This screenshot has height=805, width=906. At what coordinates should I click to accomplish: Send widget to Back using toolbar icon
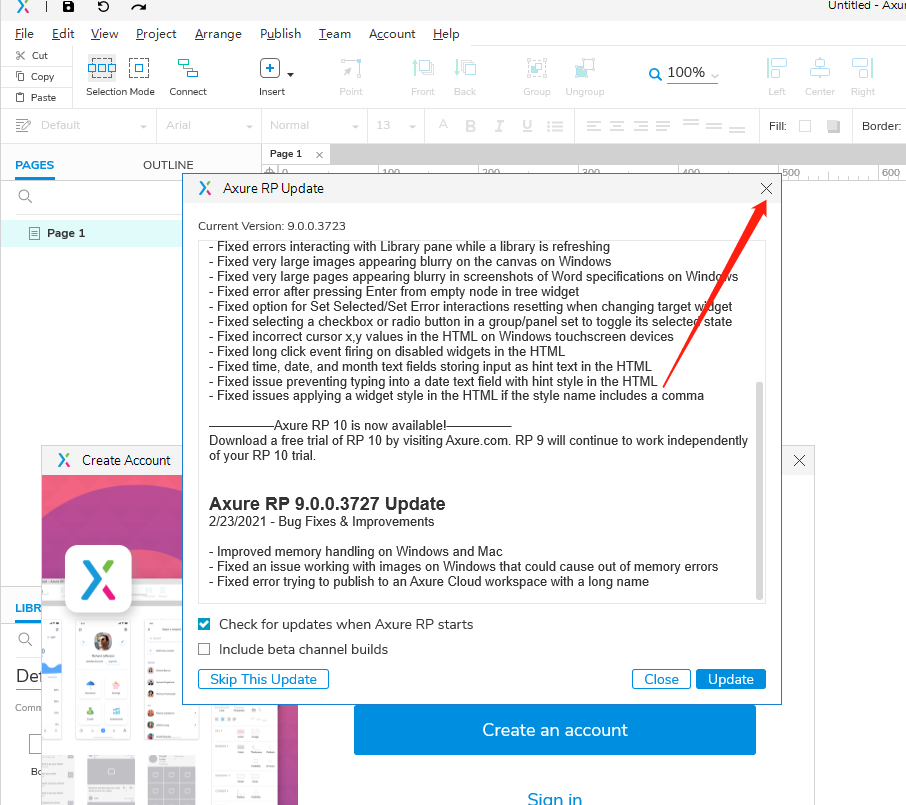point(464,70)
